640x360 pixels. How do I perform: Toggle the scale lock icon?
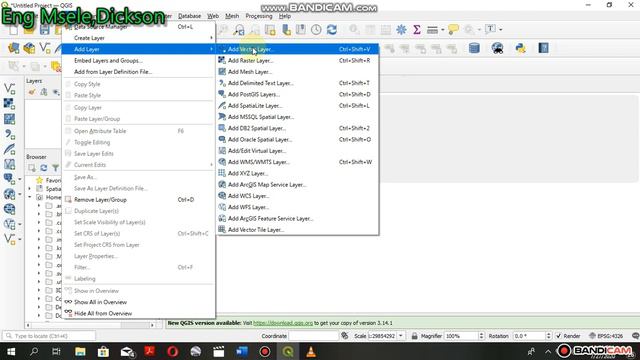click(414, 336)
